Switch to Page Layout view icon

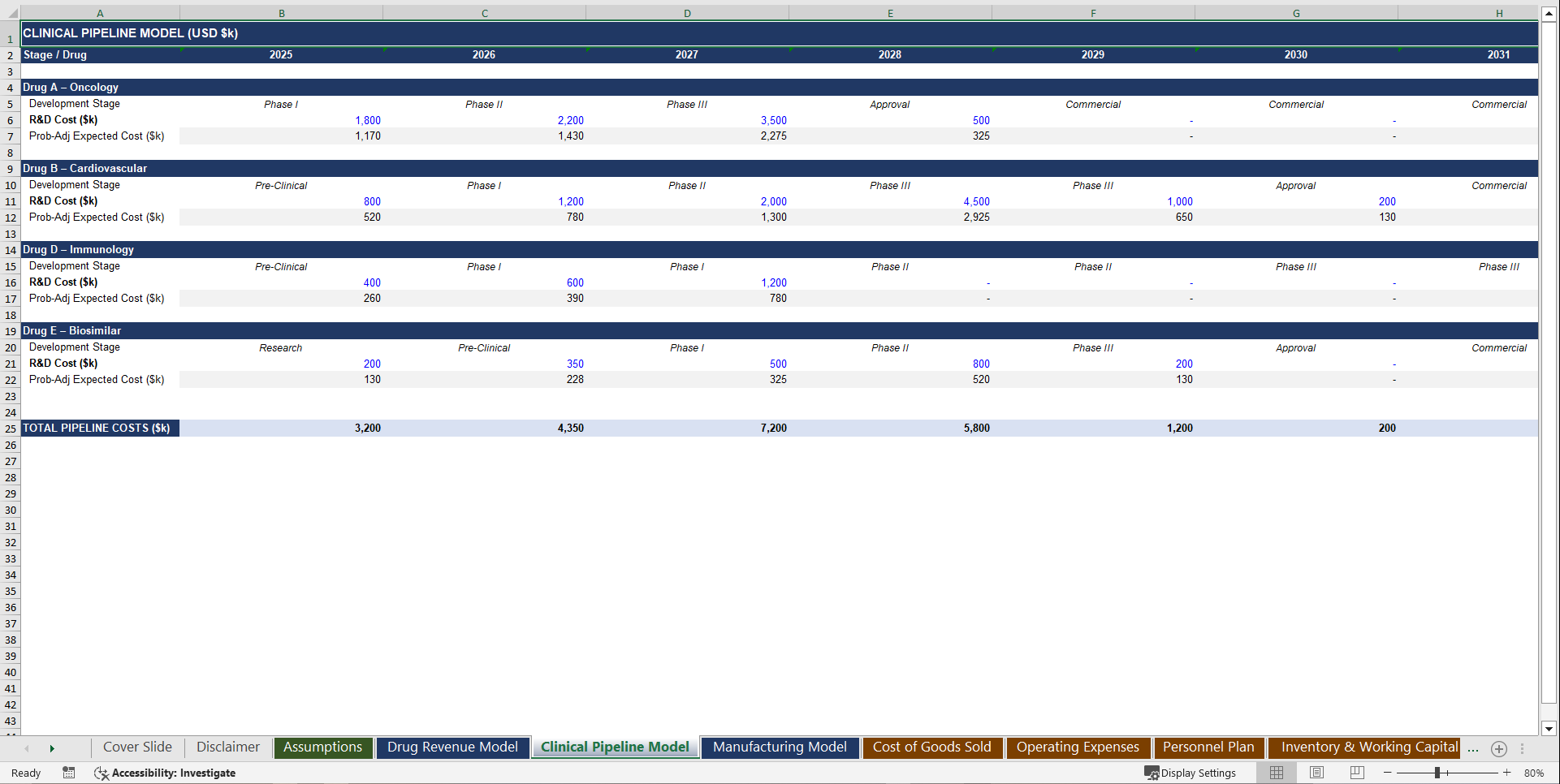1316,773
